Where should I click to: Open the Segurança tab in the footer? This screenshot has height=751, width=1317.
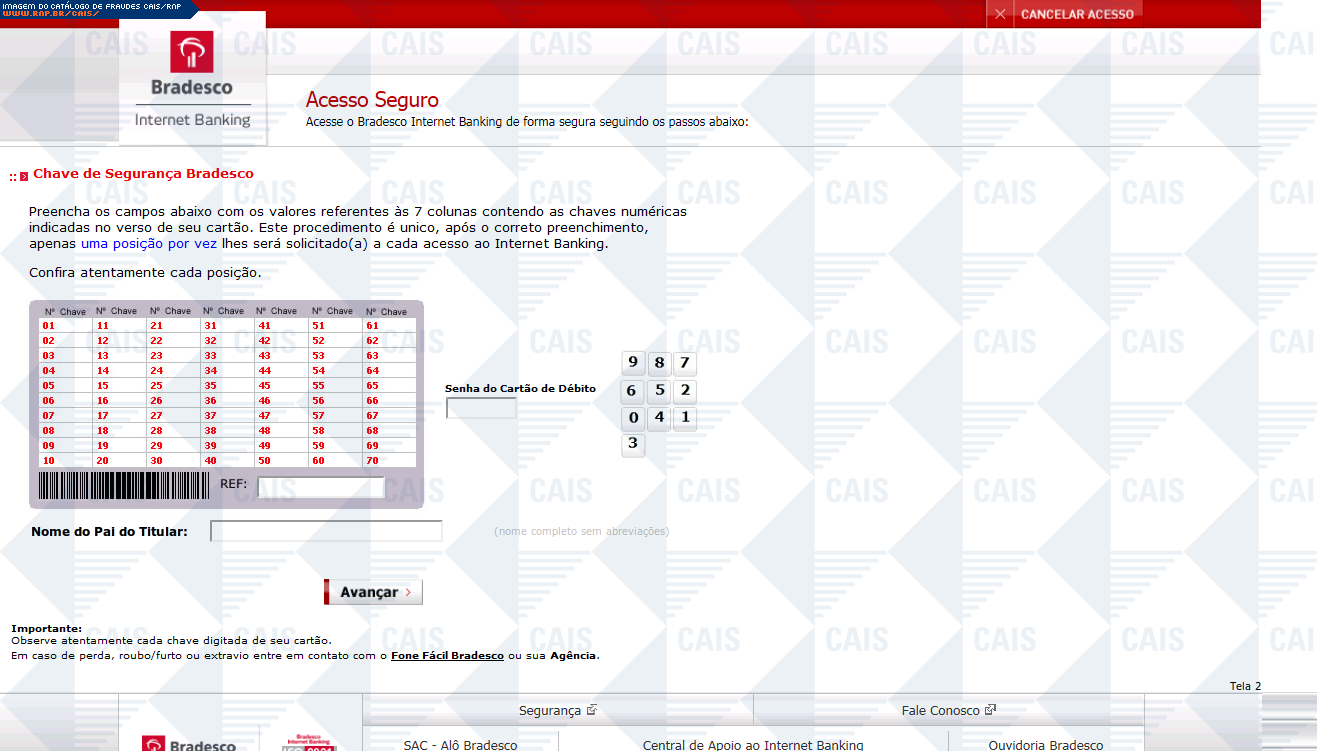(x=557, y=710)
